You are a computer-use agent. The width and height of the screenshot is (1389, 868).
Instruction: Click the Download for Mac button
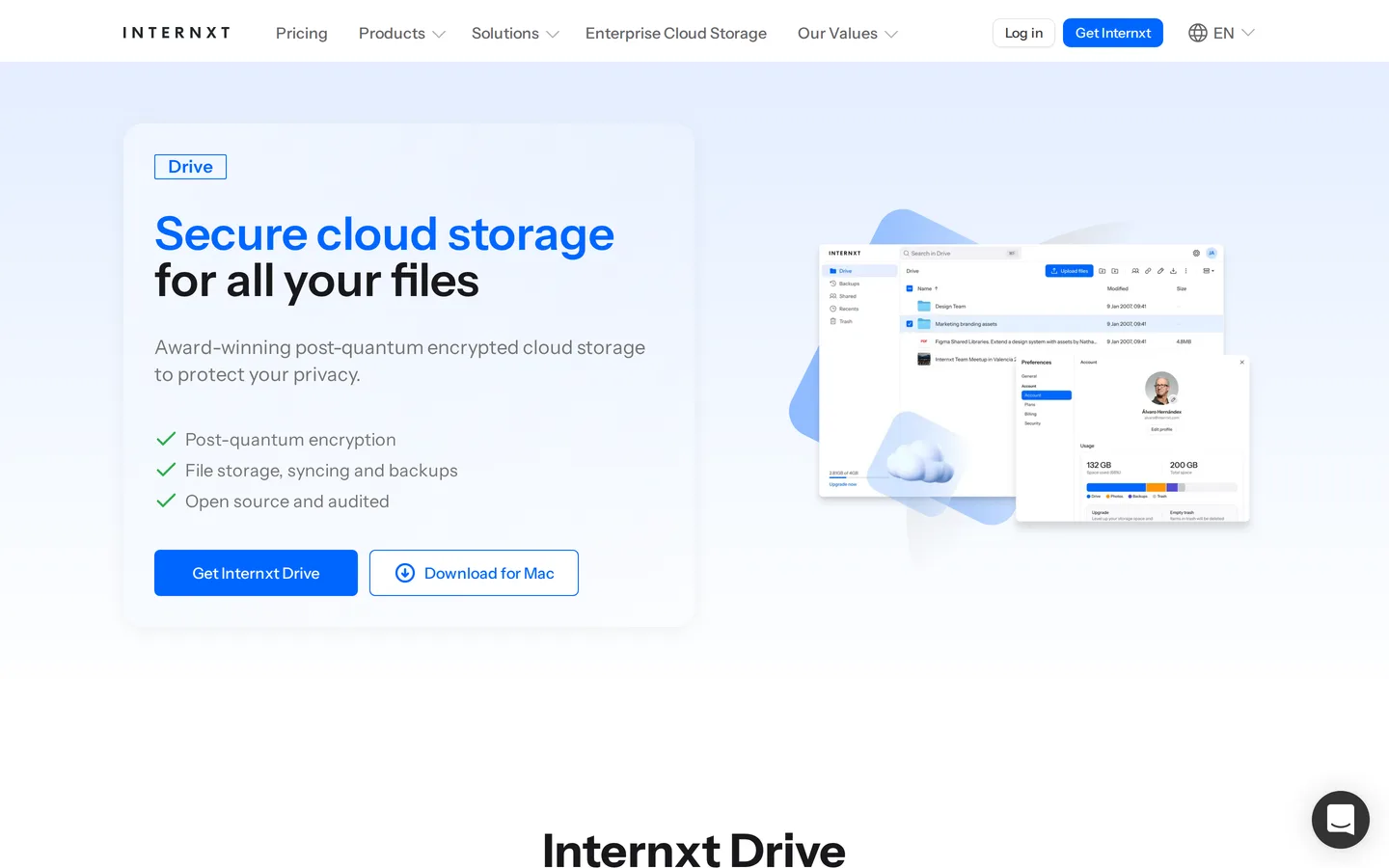(474, 573)
